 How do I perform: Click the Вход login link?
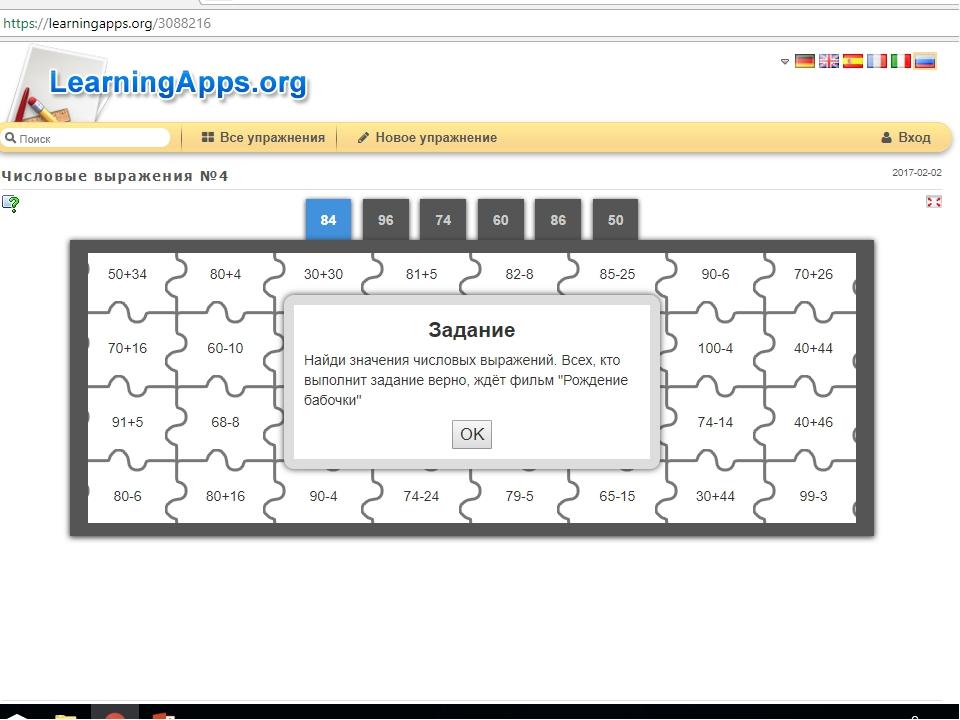[x=906, y=137]
